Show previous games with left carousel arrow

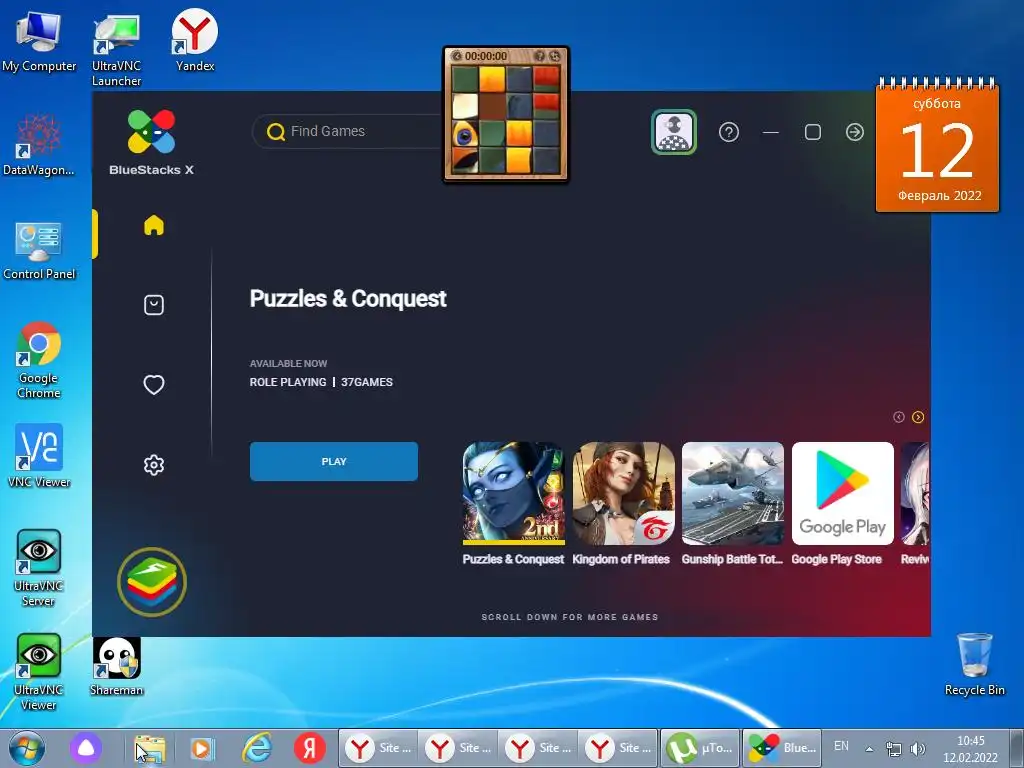click(899, 417)
